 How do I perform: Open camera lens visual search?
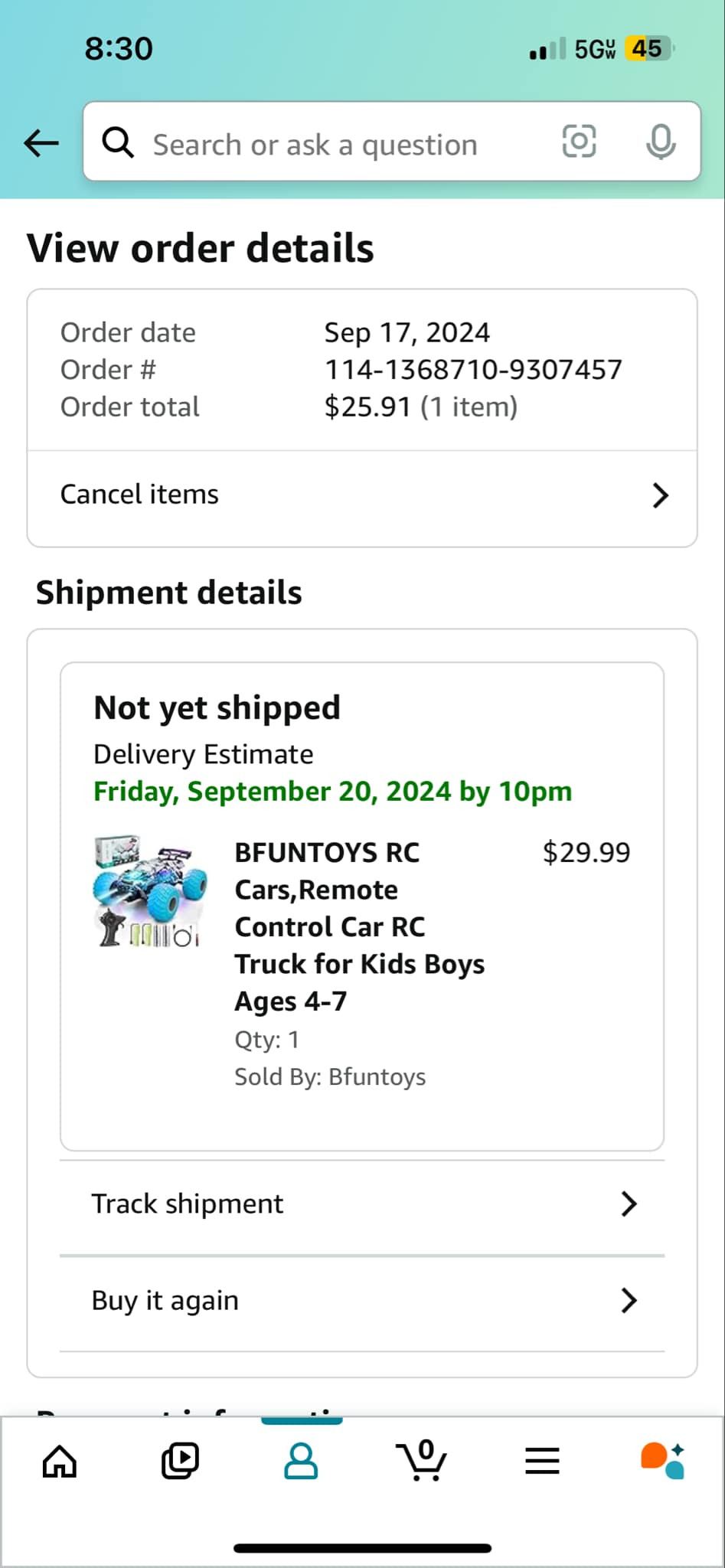579,142
